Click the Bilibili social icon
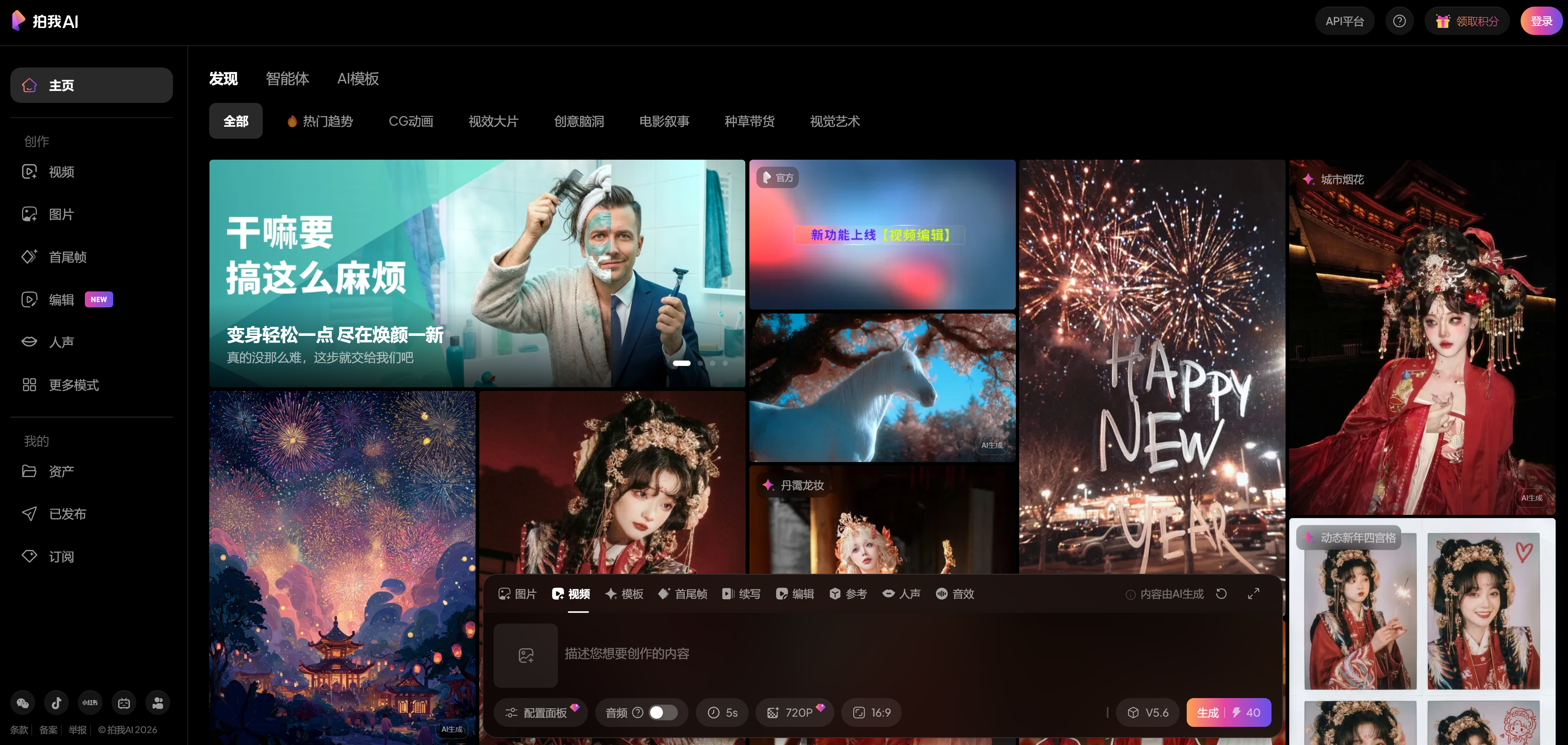Image resolution: width=1568 pixels, height=745 pixels. pos(124,703)
